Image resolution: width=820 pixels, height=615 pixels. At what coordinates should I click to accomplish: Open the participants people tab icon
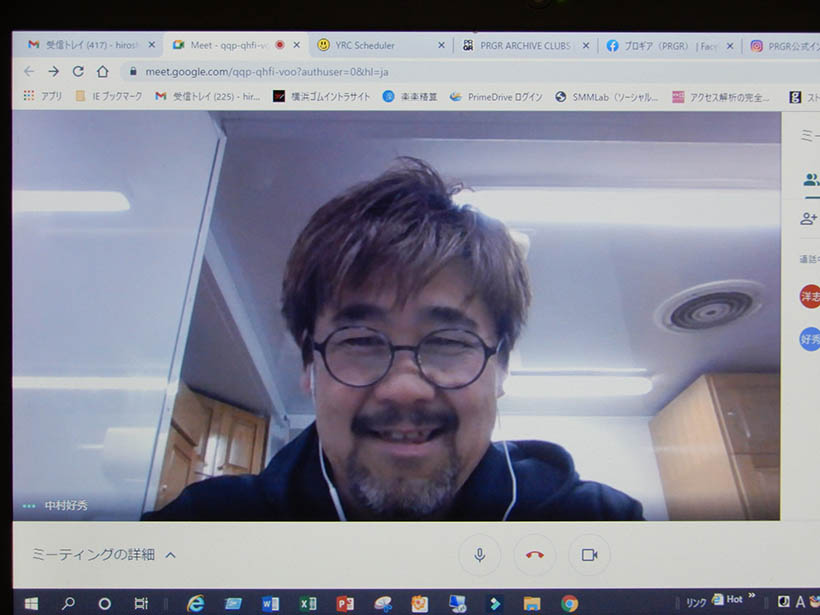[x=810, y=180]
